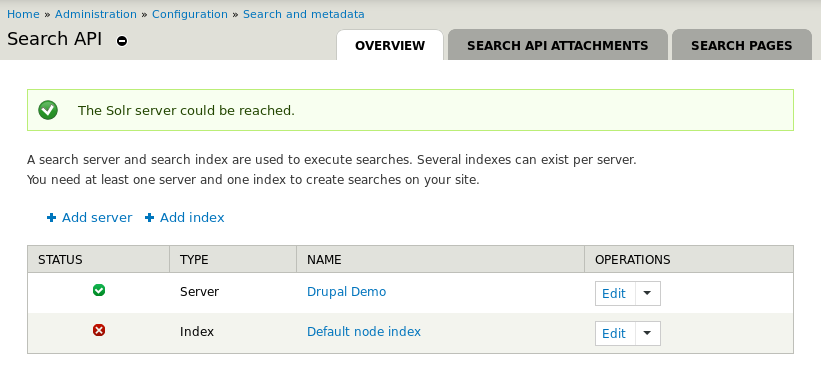Expand operations dropdown arrow for Default node index

(x=648, y=333)
